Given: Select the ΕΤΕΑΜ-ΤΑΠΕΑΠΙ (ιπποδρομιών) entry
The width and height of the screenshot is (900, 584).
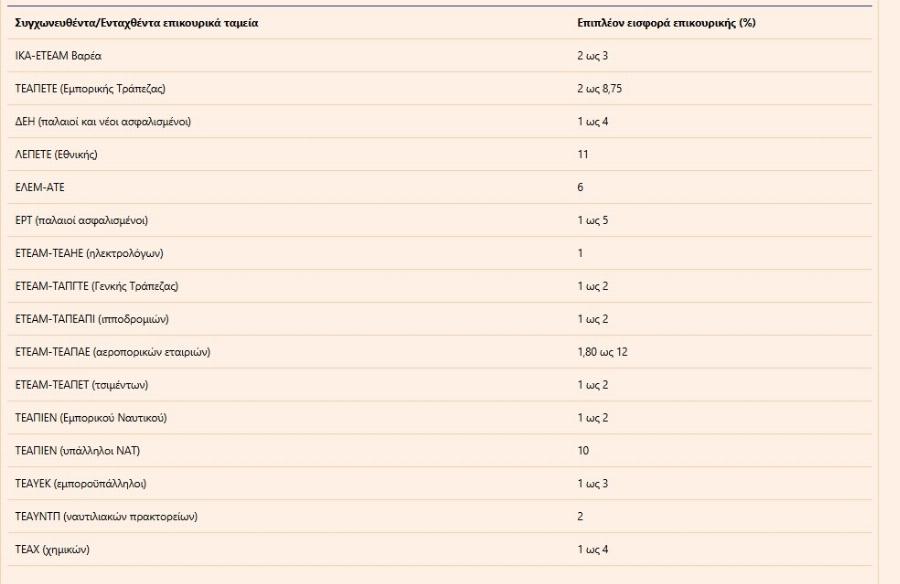Looking at the screenshot, I should tap(91, 319).
